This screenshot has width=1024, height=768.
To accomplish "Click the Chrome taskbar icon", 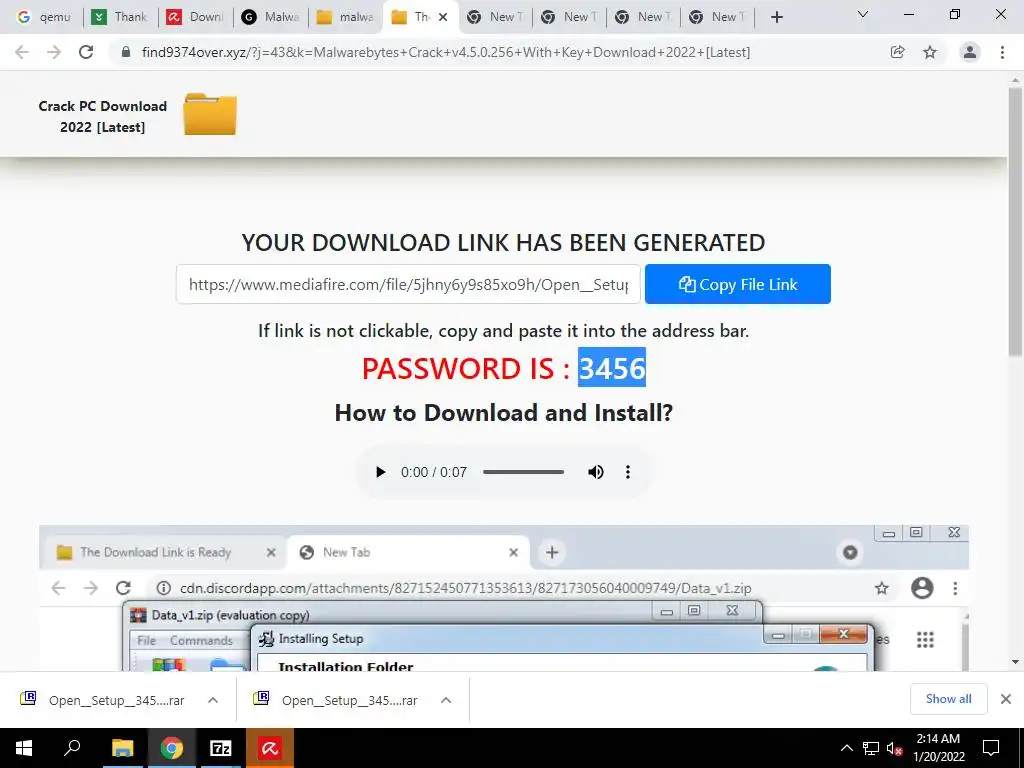I will pyautogui.click(x=172, y=748).
